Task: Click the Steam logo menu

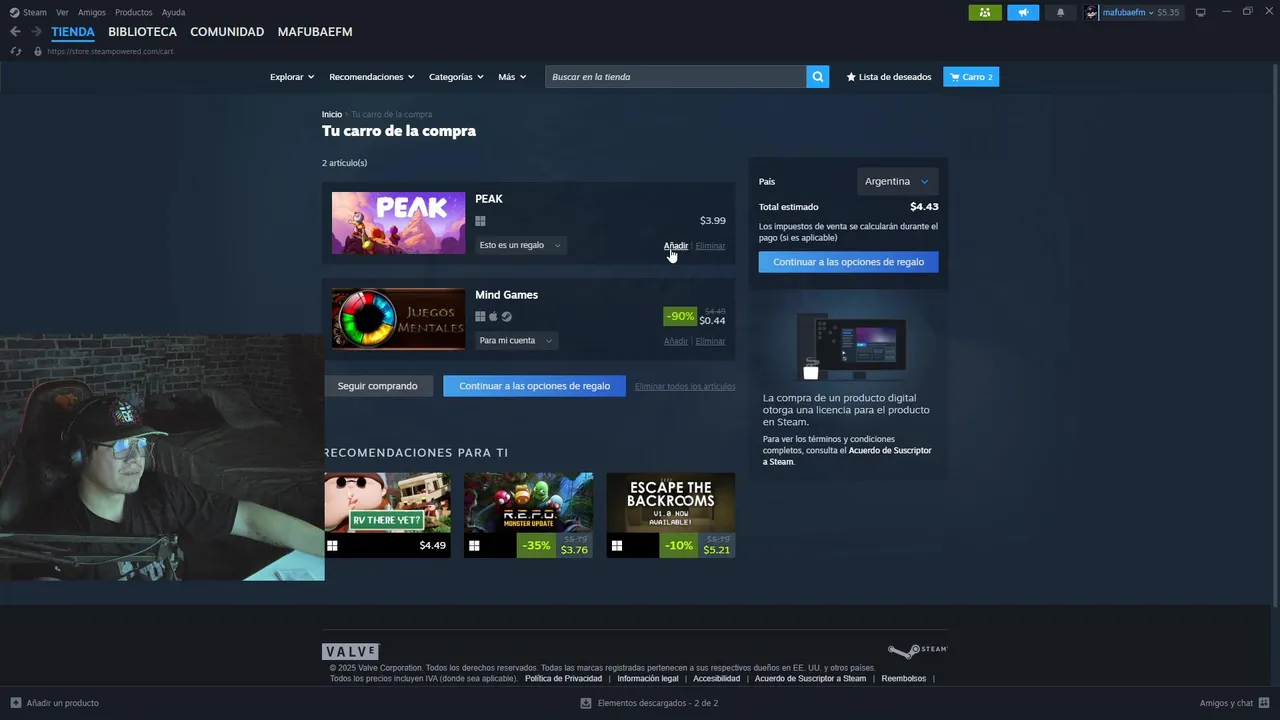Action: pos(14,12)
